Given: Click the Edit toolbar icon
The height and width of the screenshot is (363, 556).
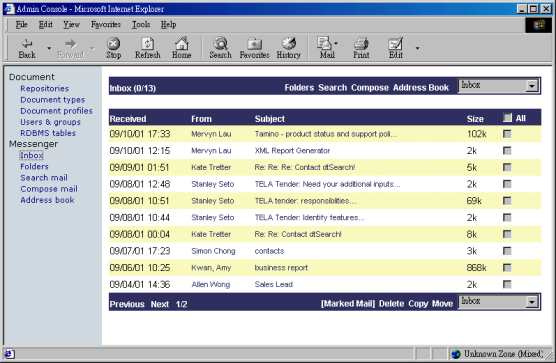Looking at the screenshot, I should point(396,48).
